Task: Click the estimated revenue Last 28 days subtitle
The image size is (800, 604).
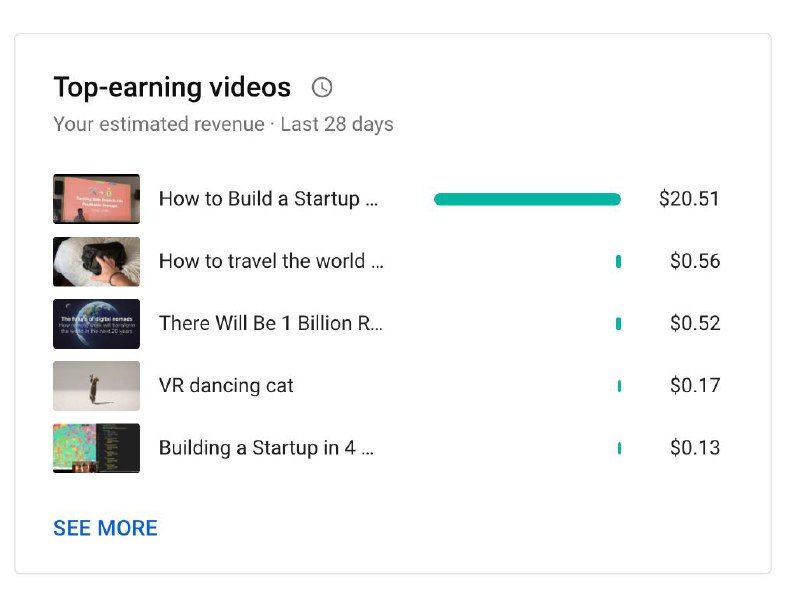Action: coord(223,125)
